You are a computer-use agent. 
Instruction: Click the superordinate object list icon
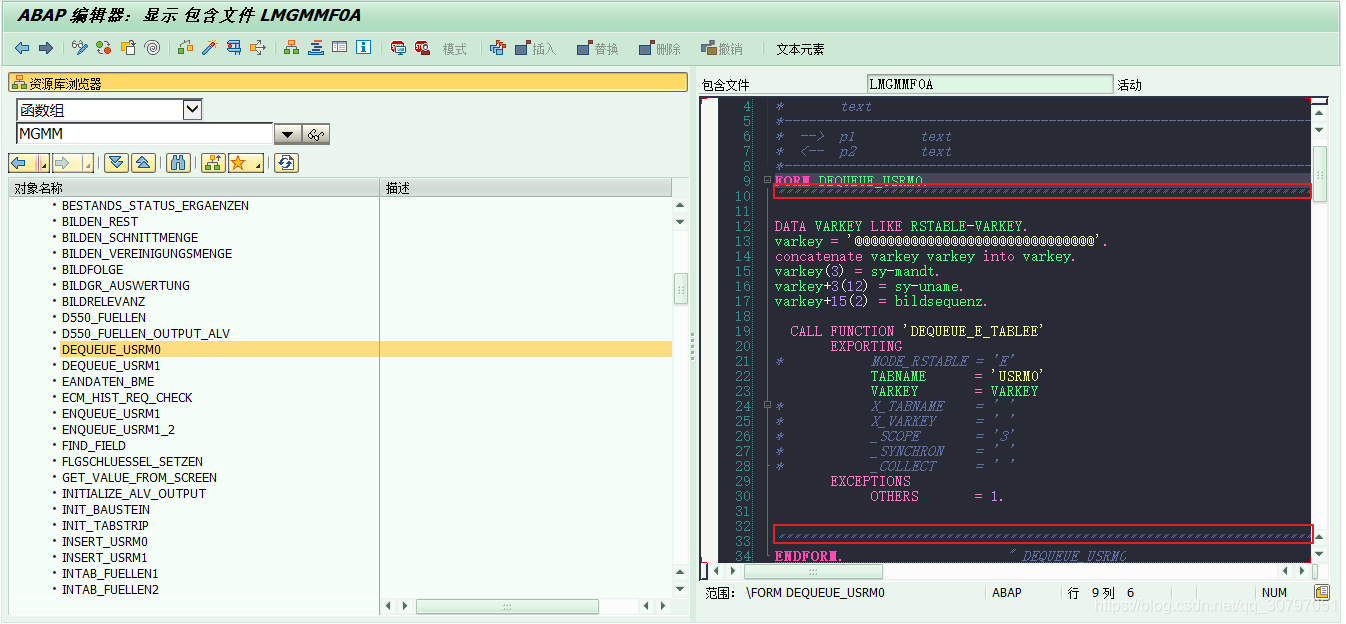pos(212,163)
